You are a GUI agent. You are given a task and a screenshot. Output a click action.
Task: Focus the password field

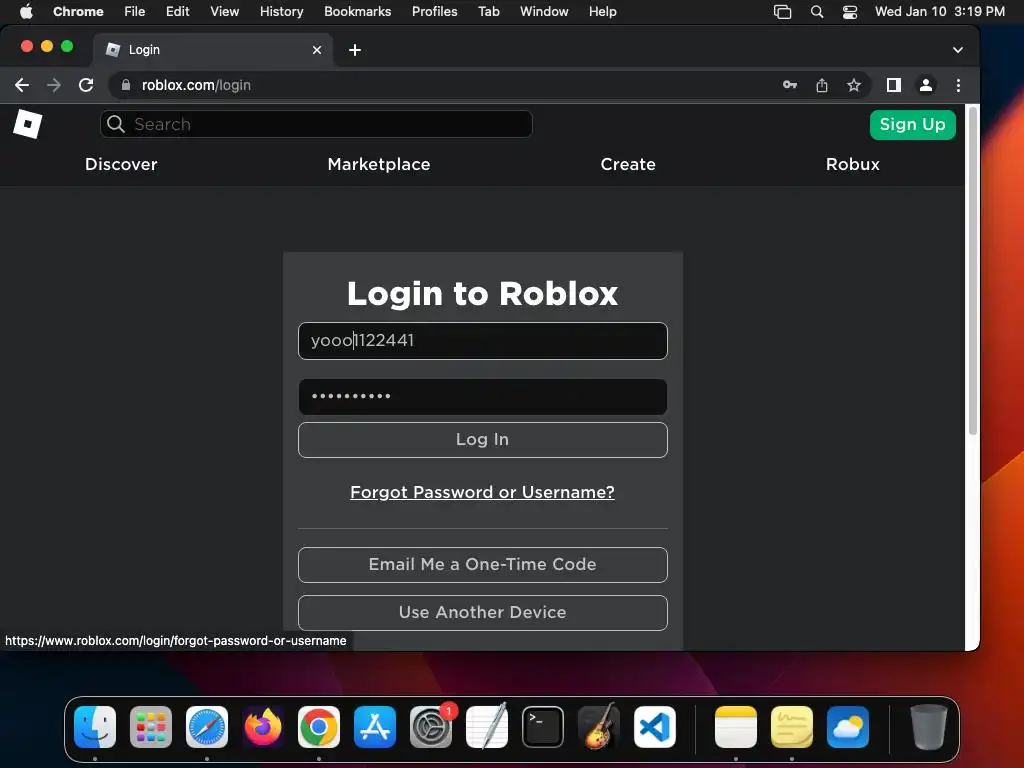[x=483, y=396]
